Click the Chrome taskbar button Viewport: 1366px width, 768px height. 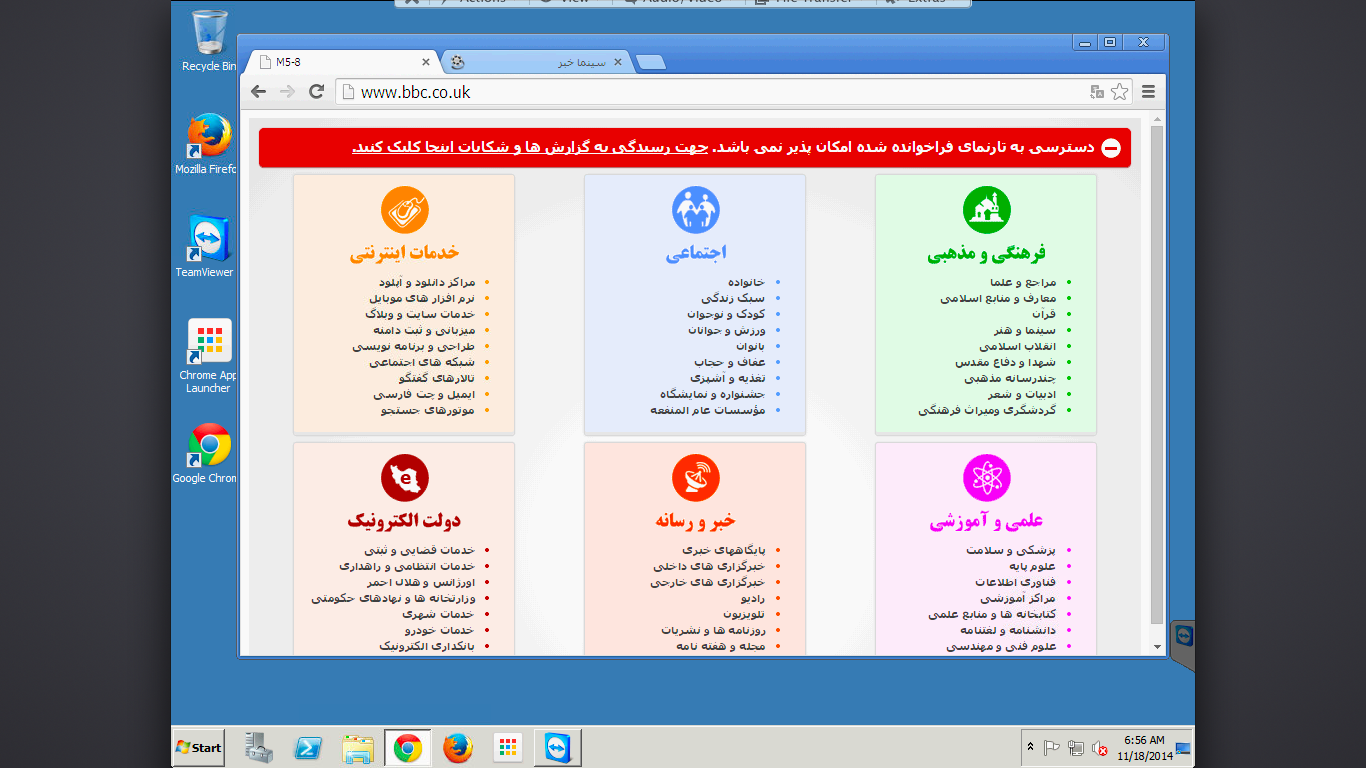(407, 747)
